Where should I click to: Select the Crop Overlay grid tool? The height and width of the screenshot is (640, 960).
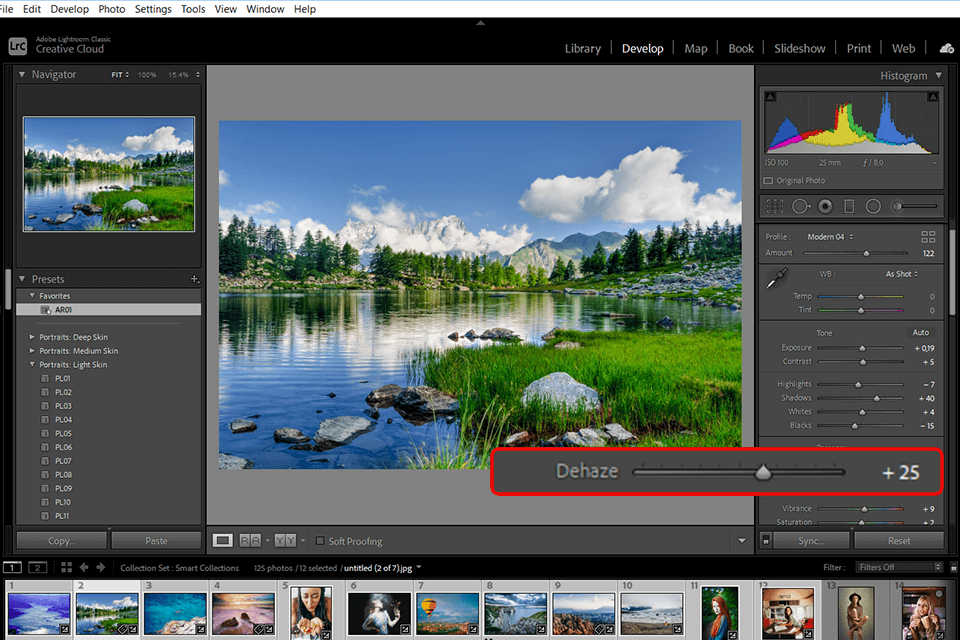[773, 206]
